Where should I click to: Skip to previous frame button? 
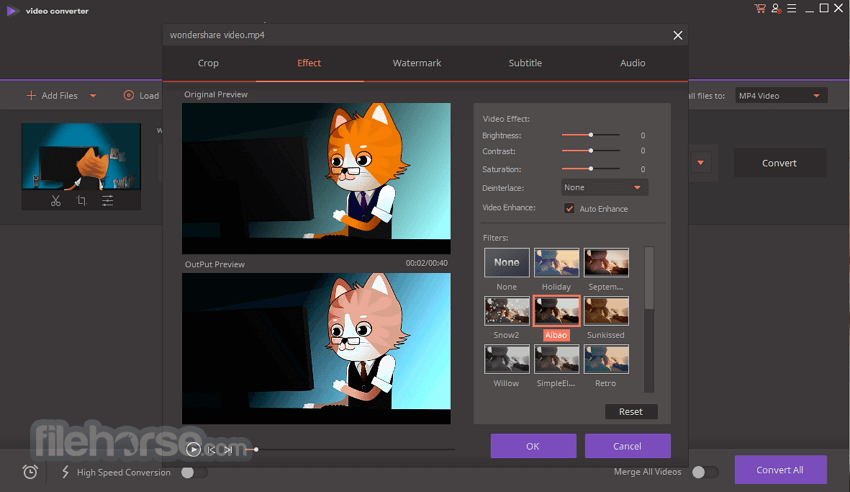[x=211, y=449]
